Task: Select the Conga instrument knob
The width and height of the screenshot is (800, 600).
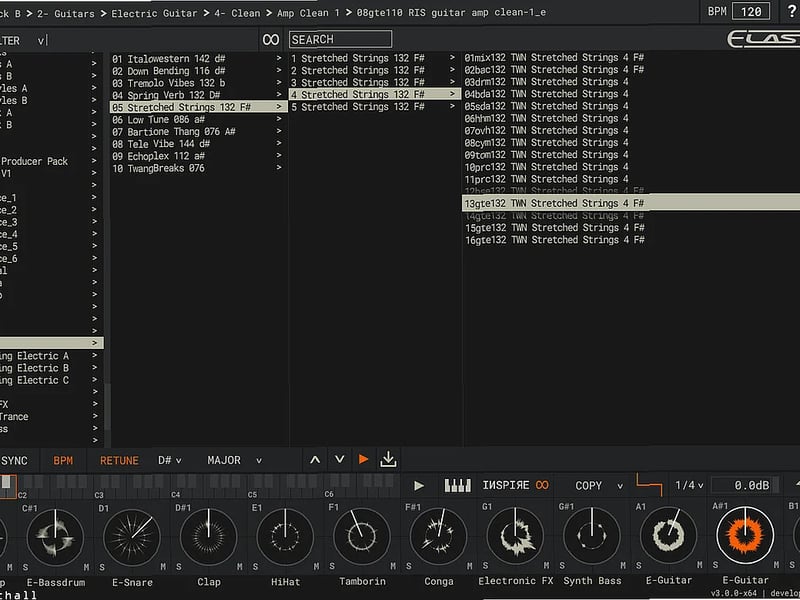Action: [438, 537]
